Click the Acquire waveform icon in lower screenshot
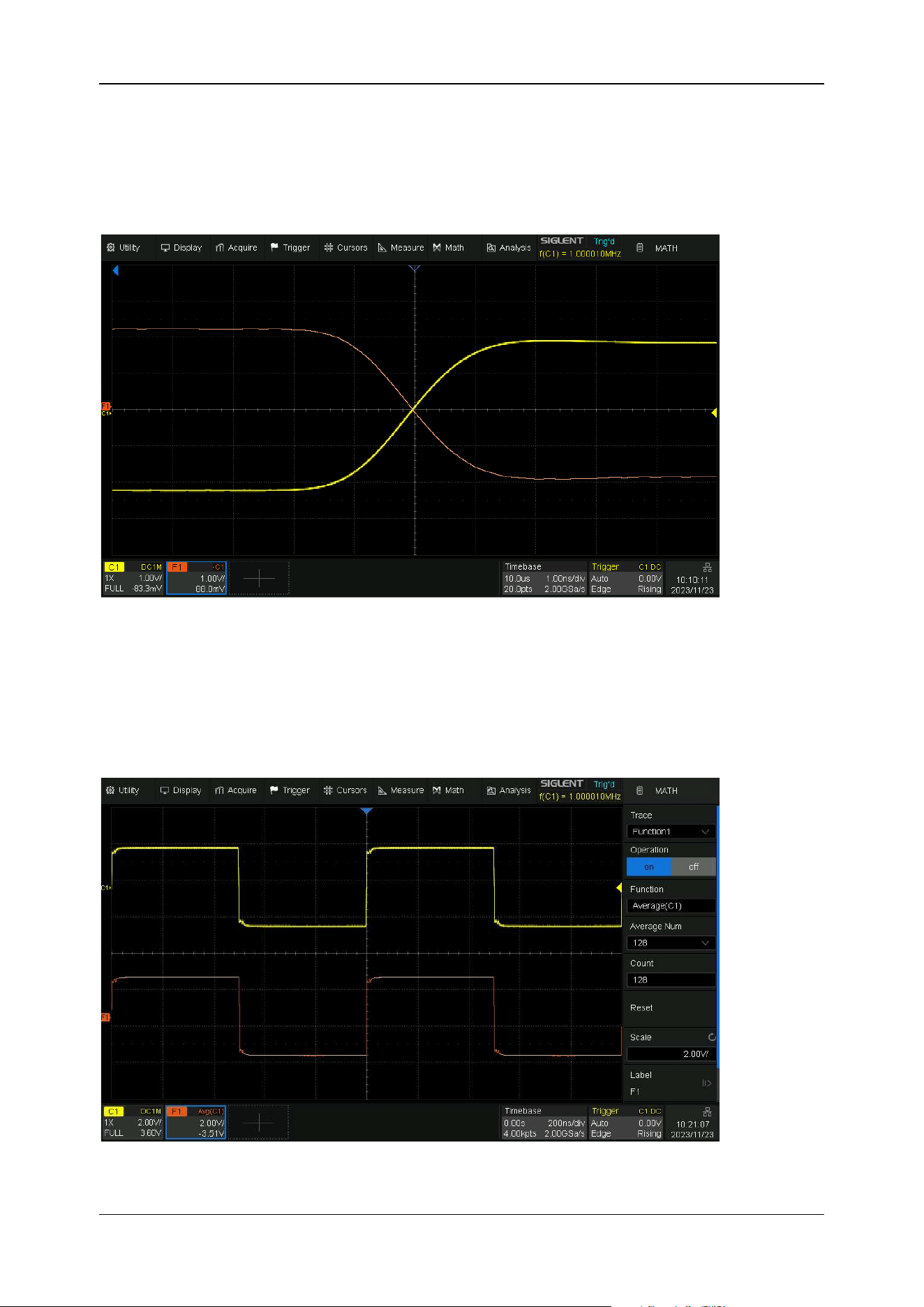This screenshot has width=924, height=1307. 219,790
